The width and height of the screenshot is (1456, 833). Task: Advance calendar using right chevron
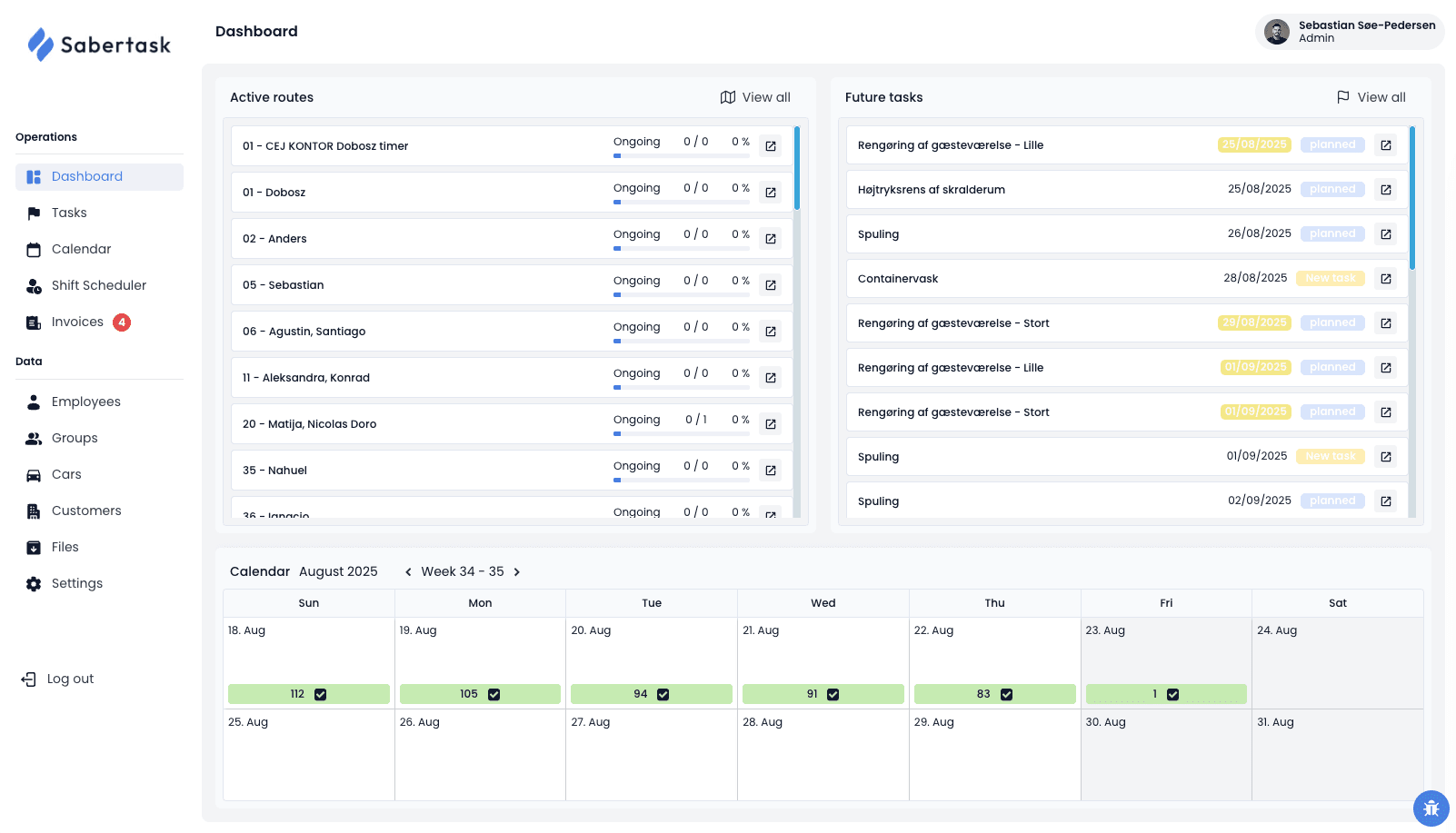(x=516, y=571)
